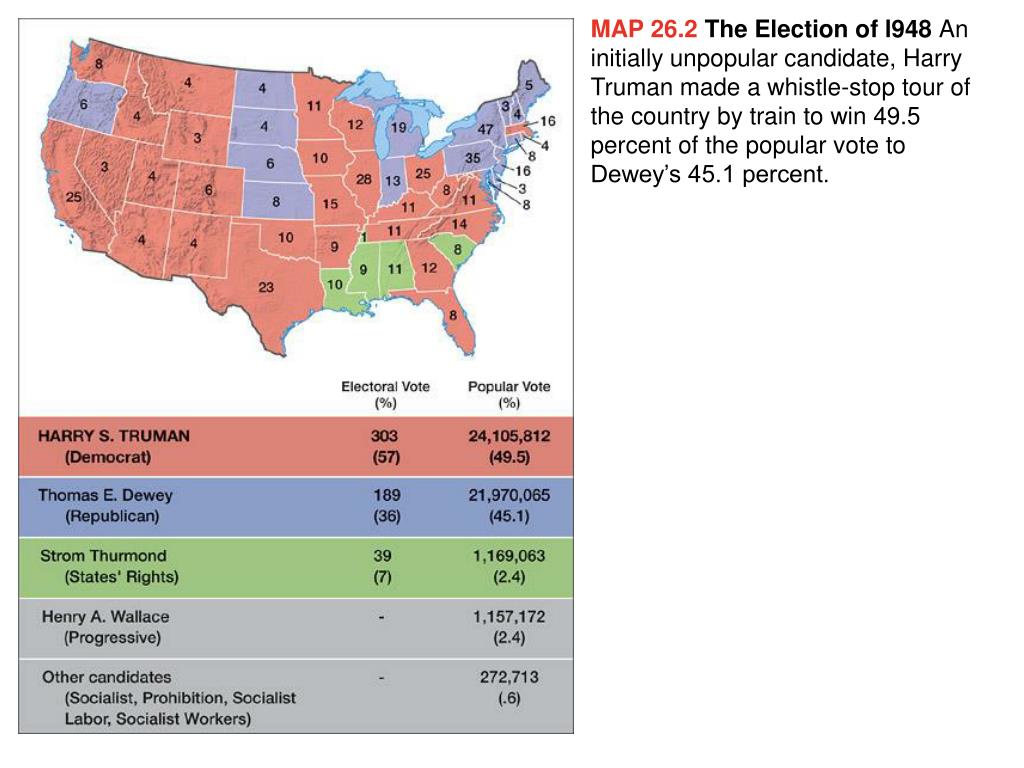Select The Election of 1948 title
The height and width of the screenshot is (768, 1024).
818,29
